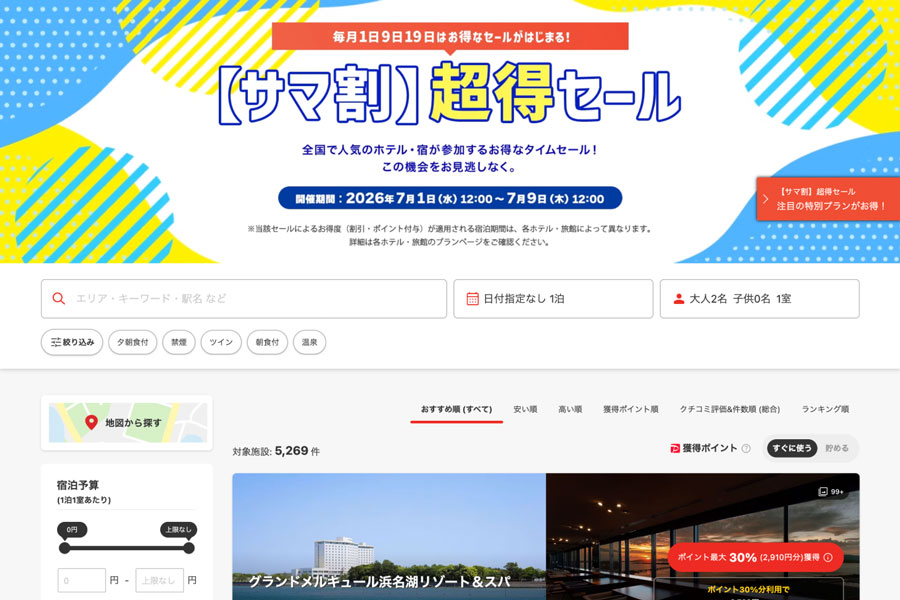Click the left budget slider handle
Viewport: 900px width, 600px height.
pos(65,548)
